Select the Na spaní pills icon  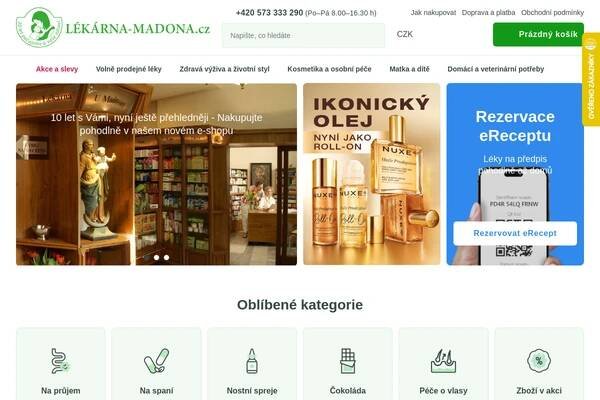(156, 361)
